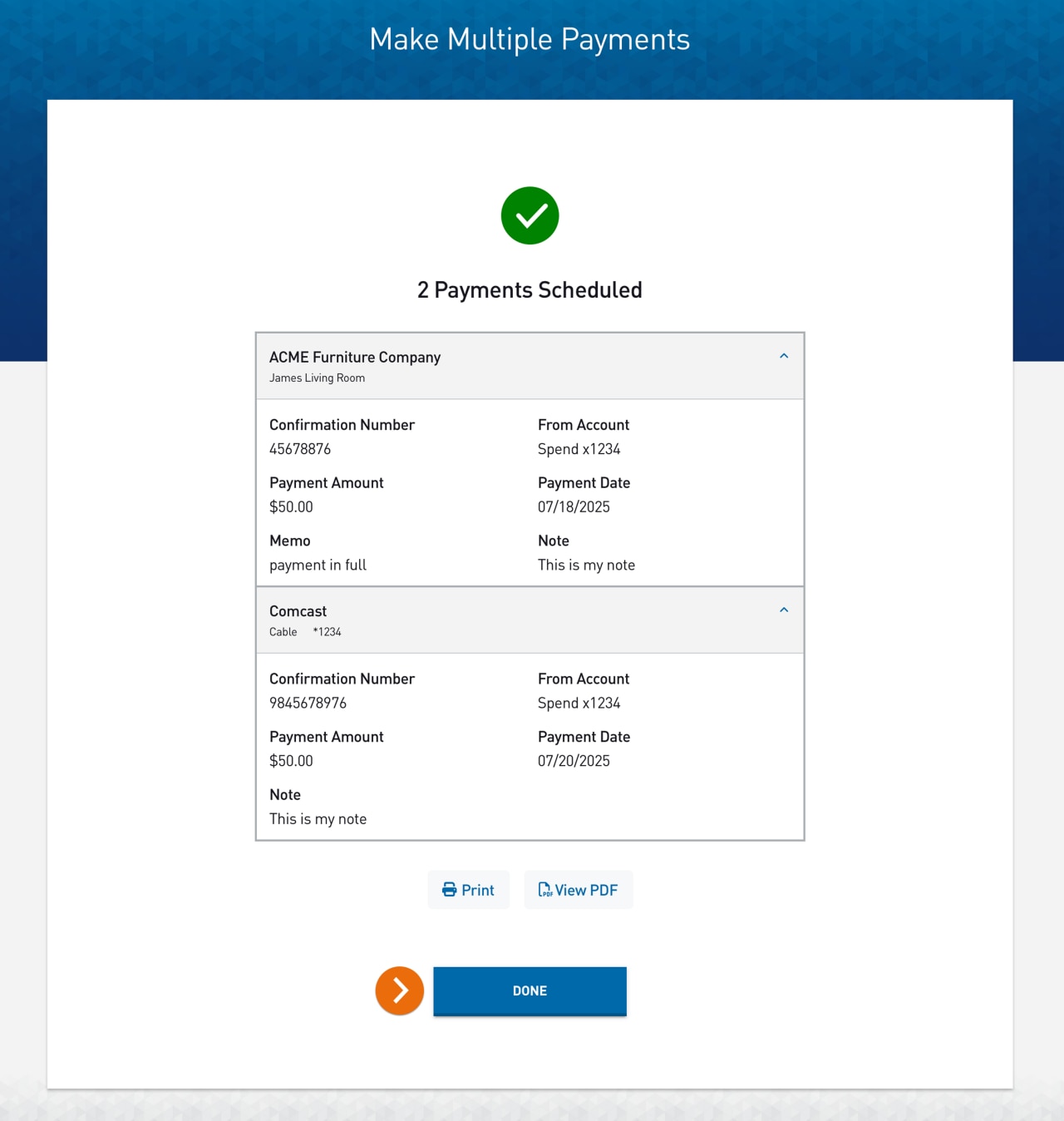Open the print dialog via Print
Viewport: 1064px width, 1121px height.
pos(468,889)
